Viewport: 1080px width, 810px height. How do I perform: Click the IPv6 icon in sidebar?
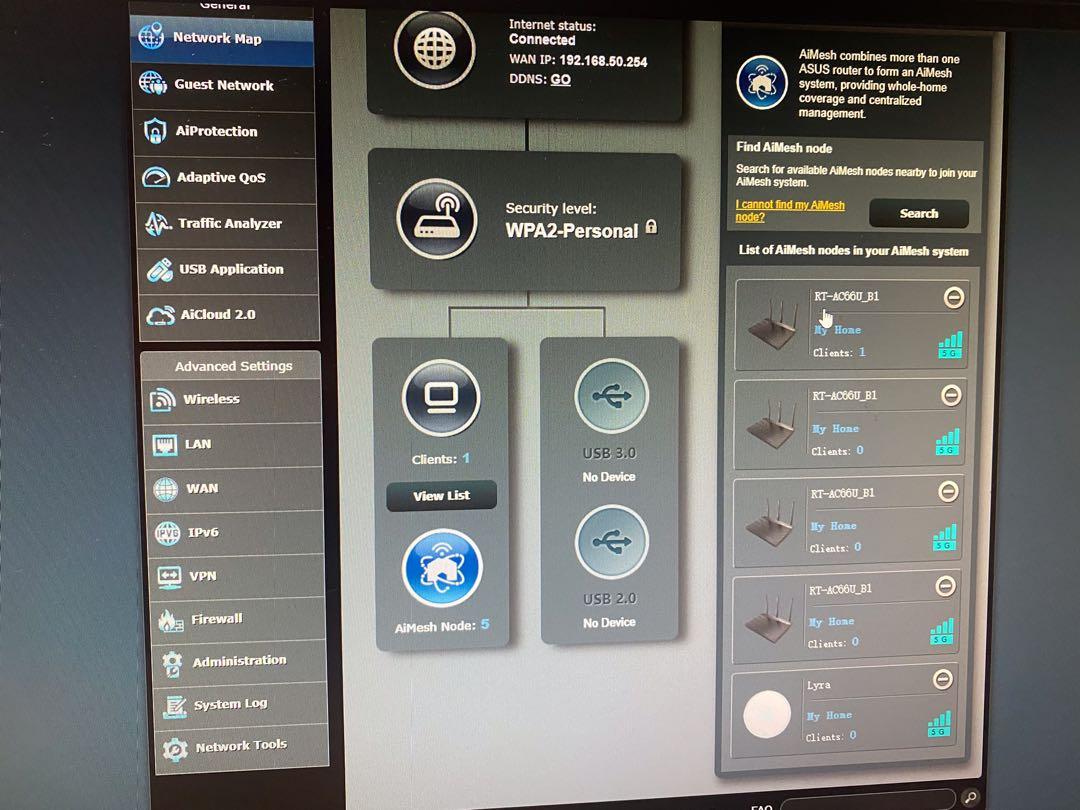pos(167,532)
